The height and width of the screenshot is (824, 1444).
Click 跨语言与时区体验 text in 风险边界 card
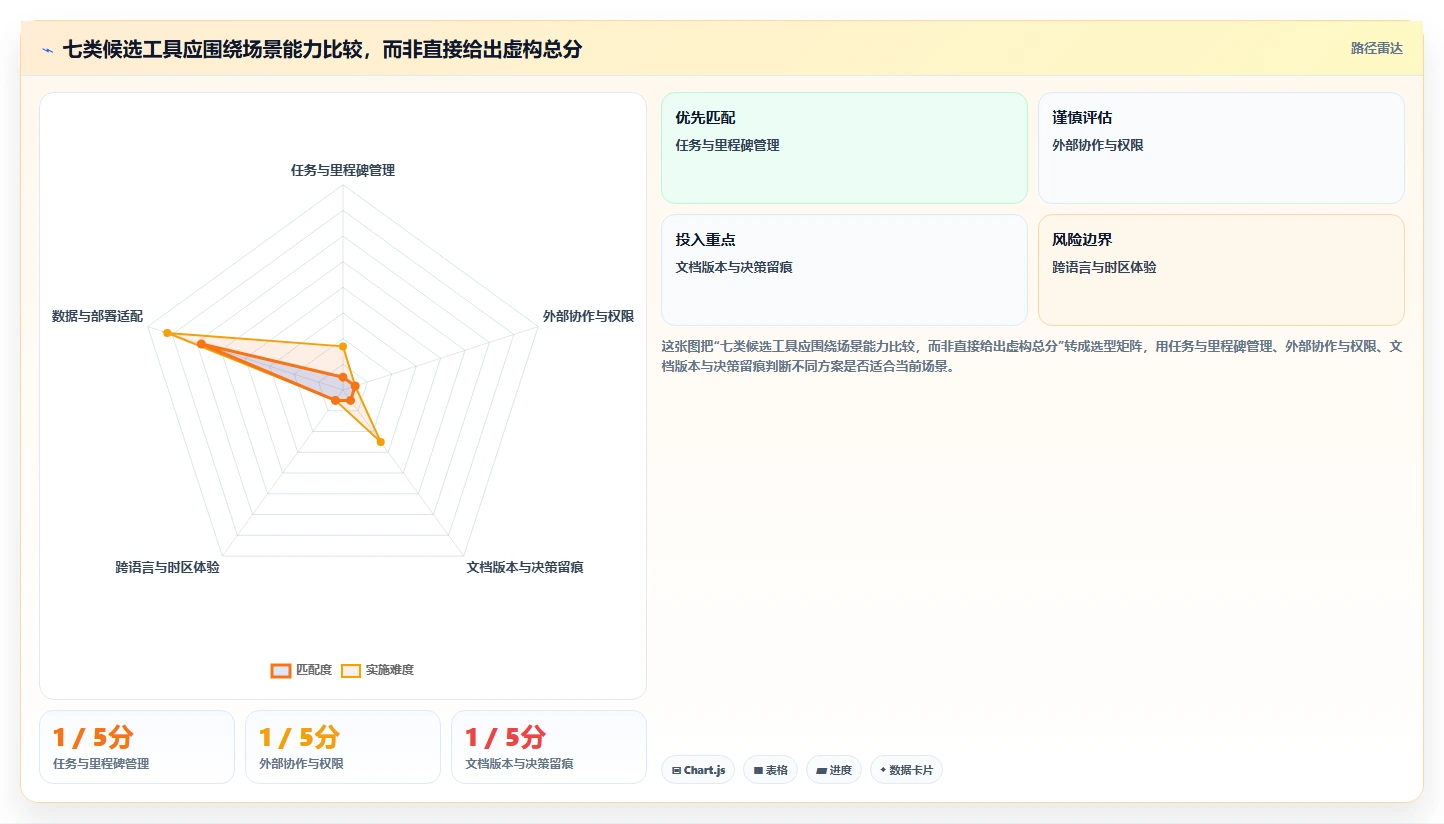1104,267
